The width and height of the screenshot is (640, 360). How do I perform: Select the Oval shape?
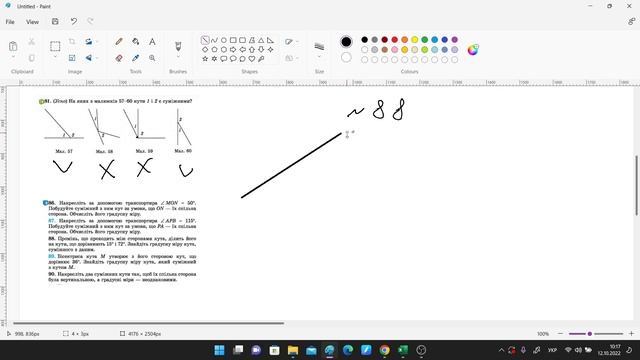[224, 40]
